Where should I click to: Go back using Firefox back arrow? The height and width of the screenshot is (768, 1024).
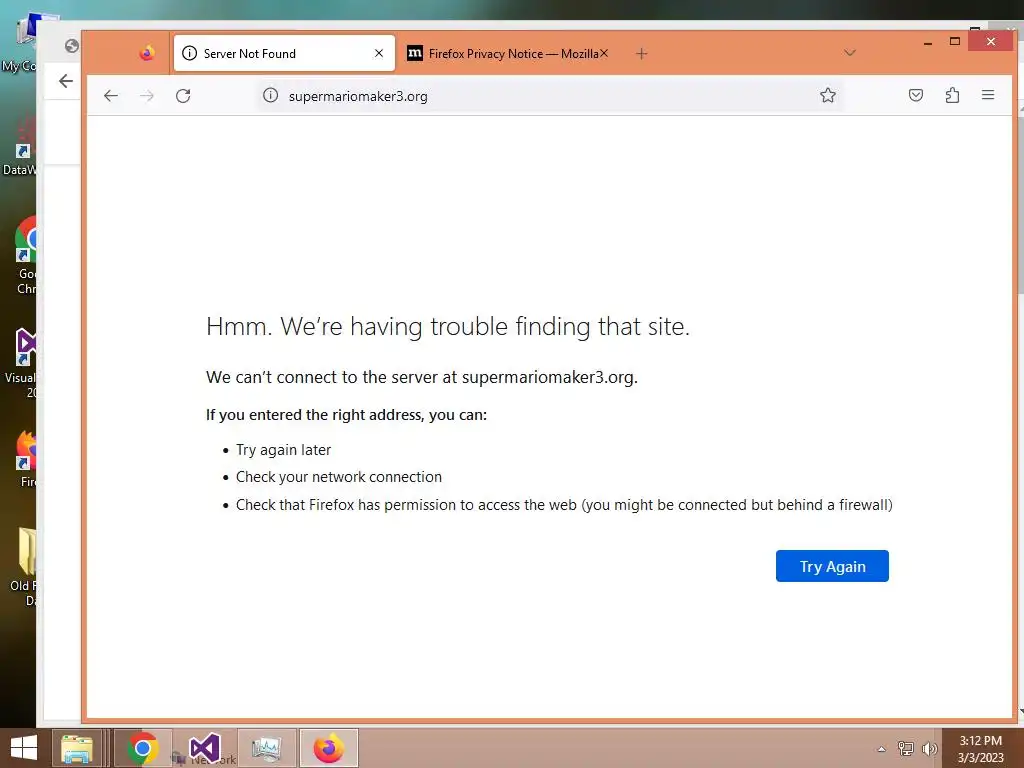pyautogui.click(x=111, y=96)
